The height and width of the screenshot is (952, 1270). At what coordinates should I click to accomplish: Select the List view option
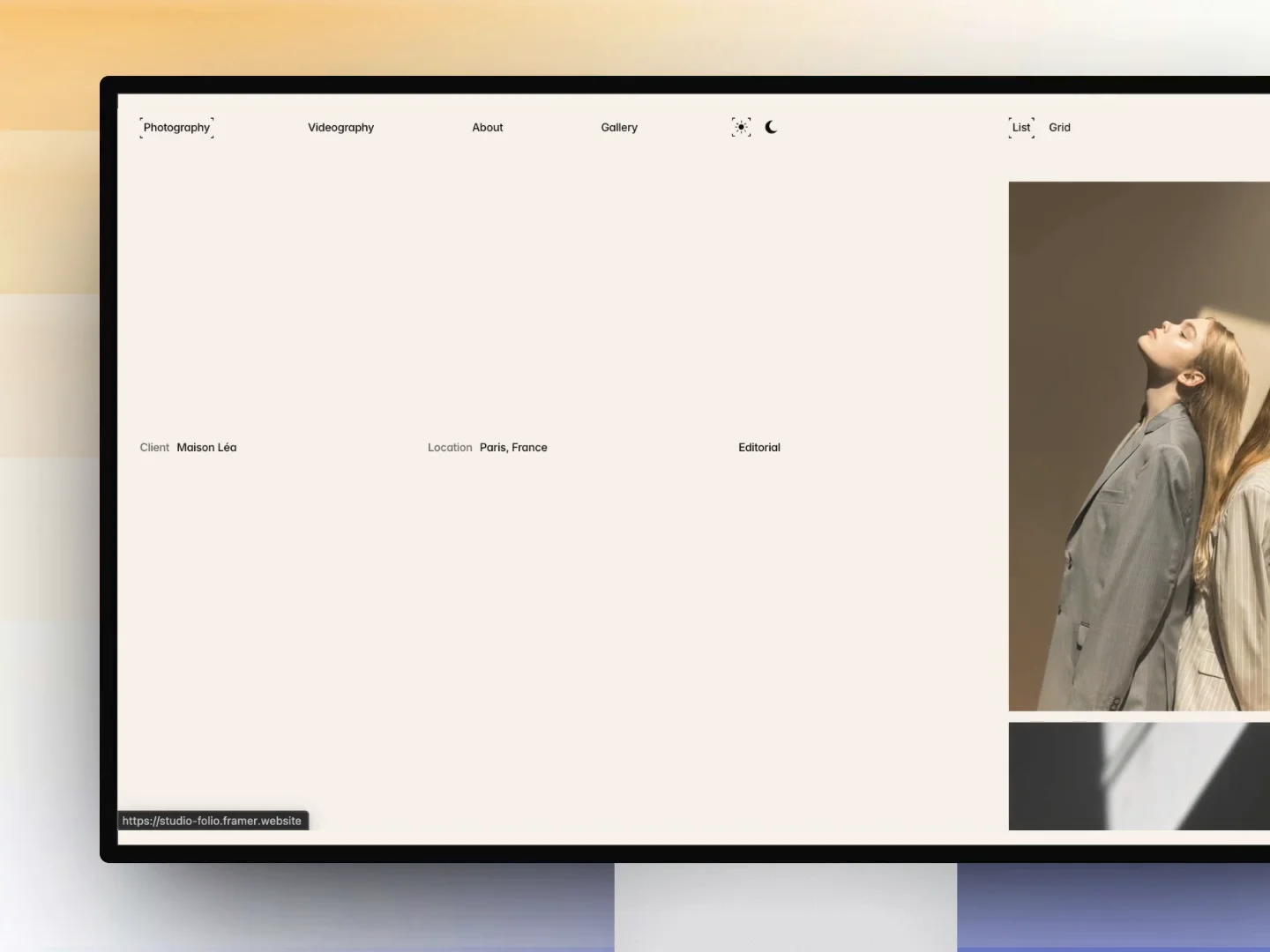pos(1021,127)
